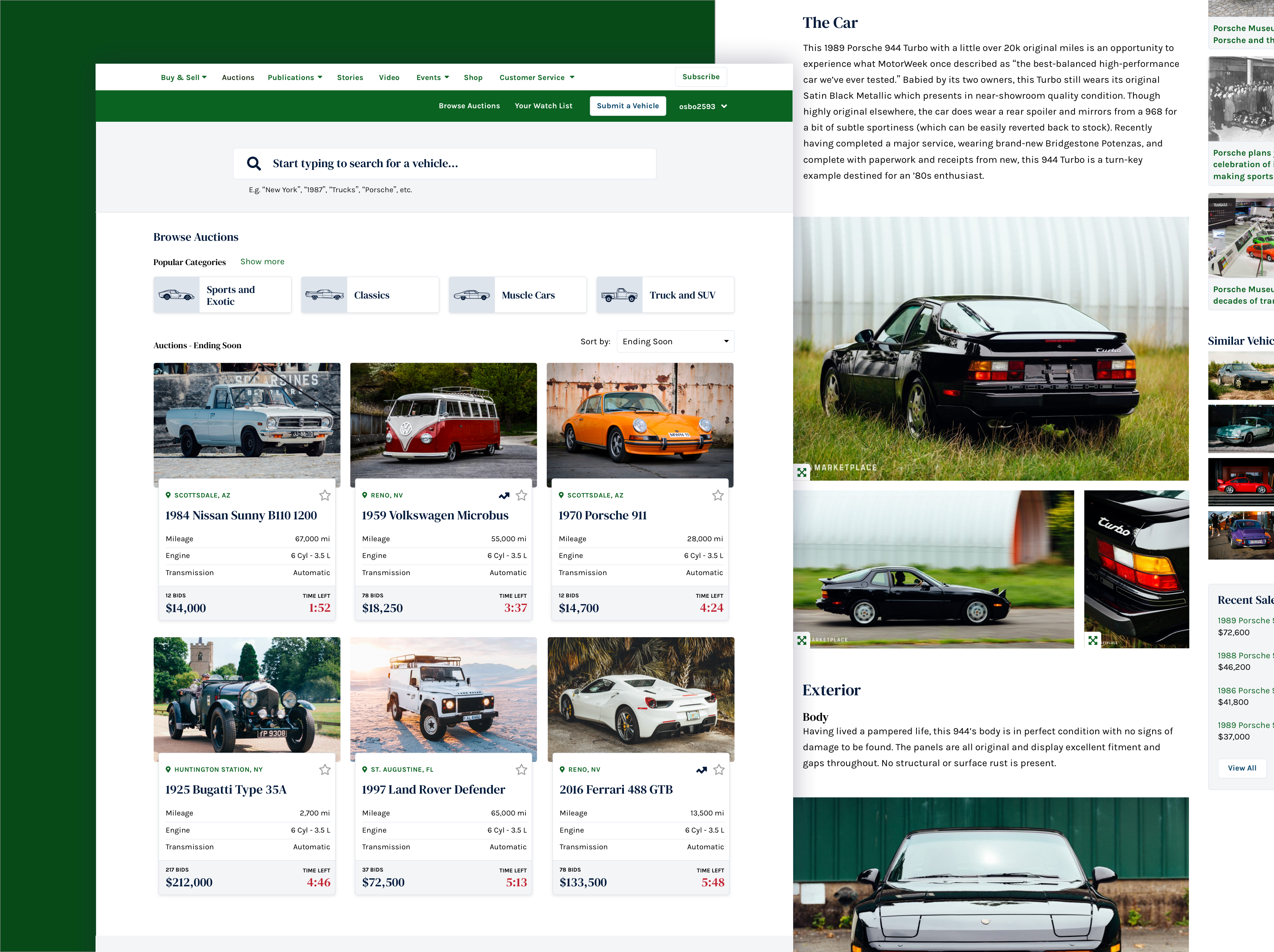Go to the Auctions menu item
1274x952 pixels.
(x=238, y=78)
